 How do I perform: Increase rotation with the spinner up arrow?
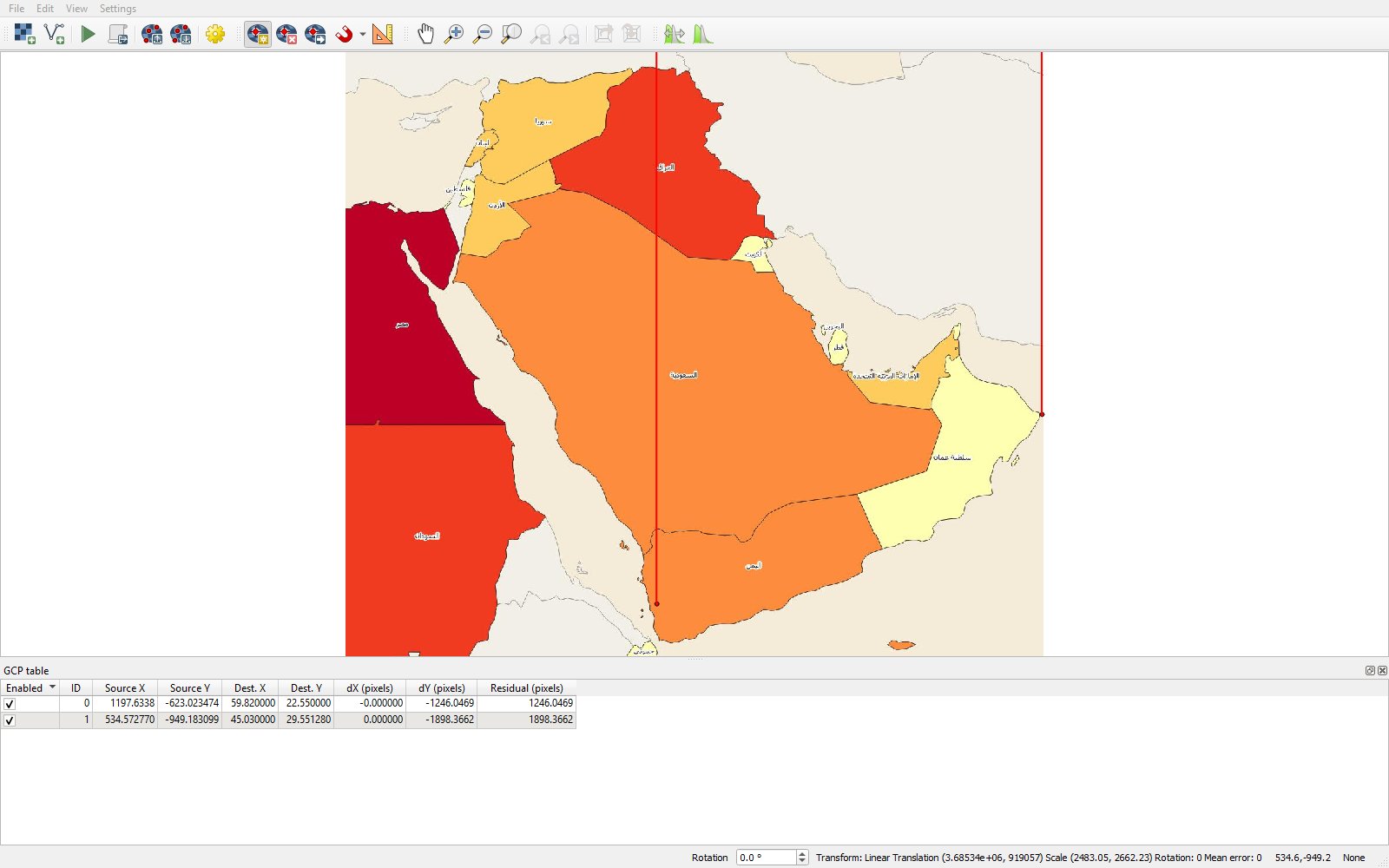pyautogui.click(x=802, y=854)
